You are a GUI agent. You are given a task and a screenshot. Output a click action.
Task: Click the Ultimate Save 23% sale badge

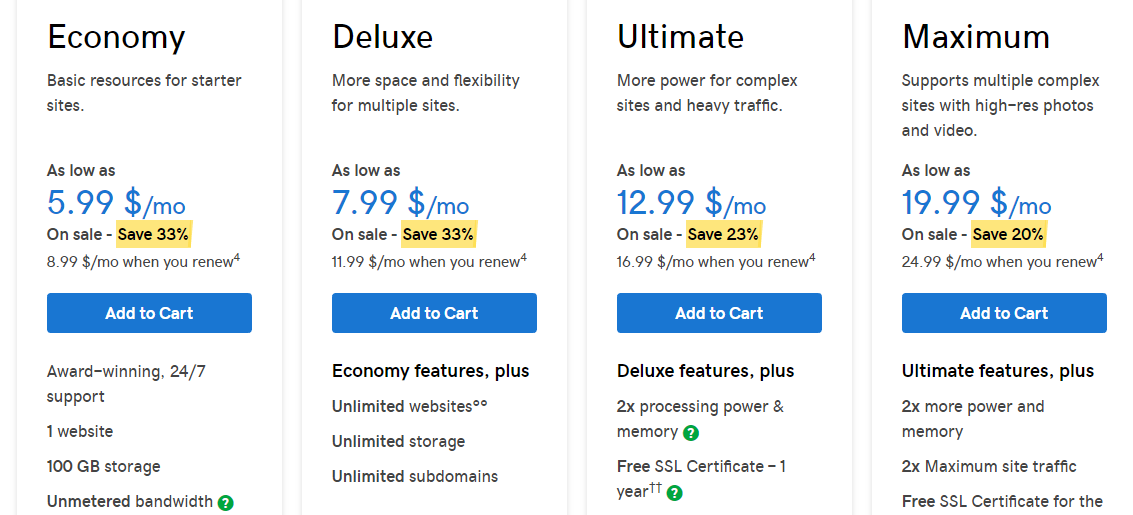point(723,234)
